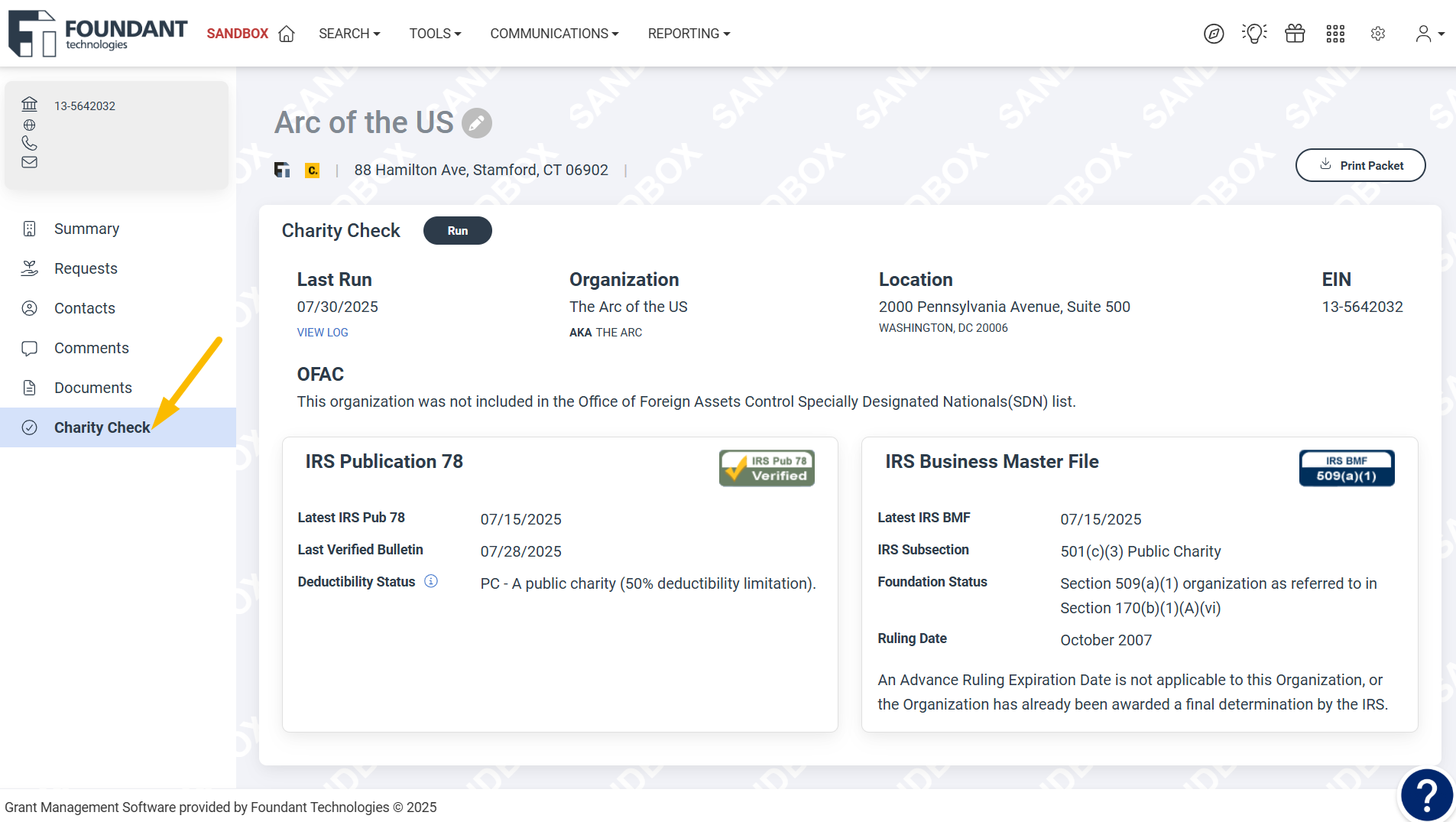Click the envelope email icon
This screenshot has height=822, width=1456.
(x=29, y=162)
